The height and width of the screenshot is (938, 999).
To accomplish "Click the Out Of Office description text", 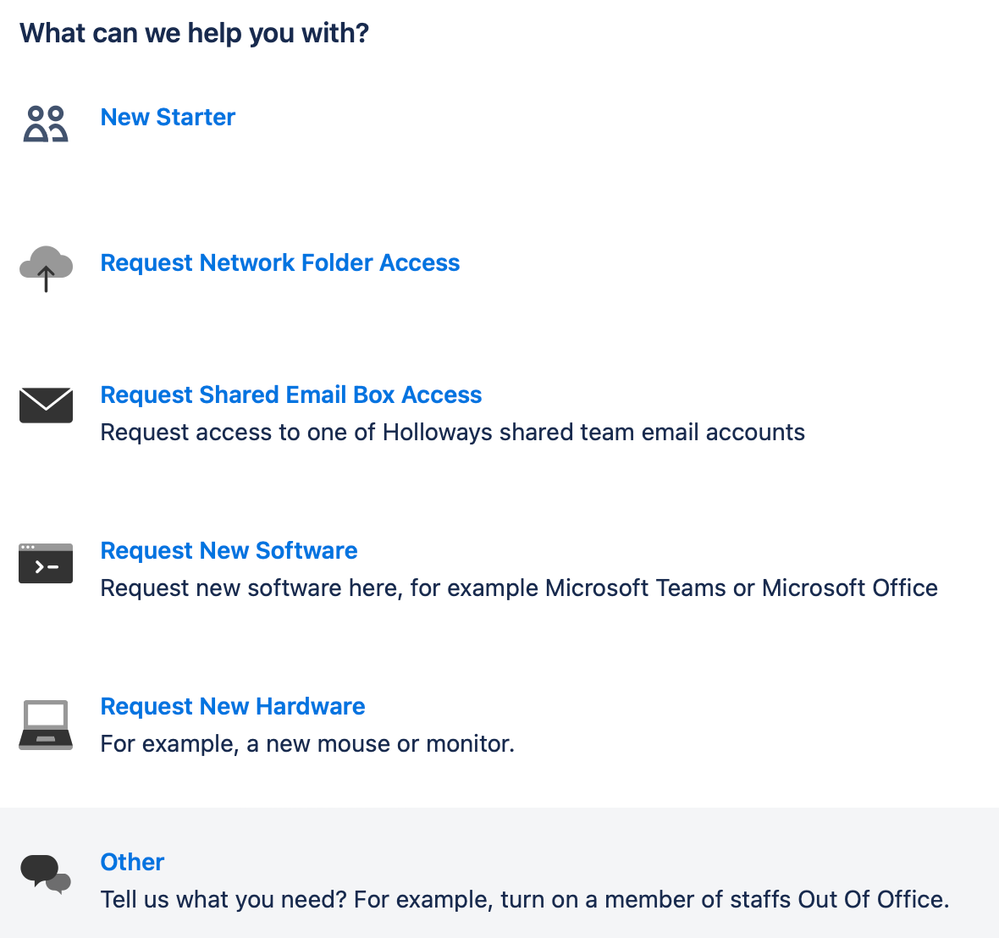I will coord(525,900).
